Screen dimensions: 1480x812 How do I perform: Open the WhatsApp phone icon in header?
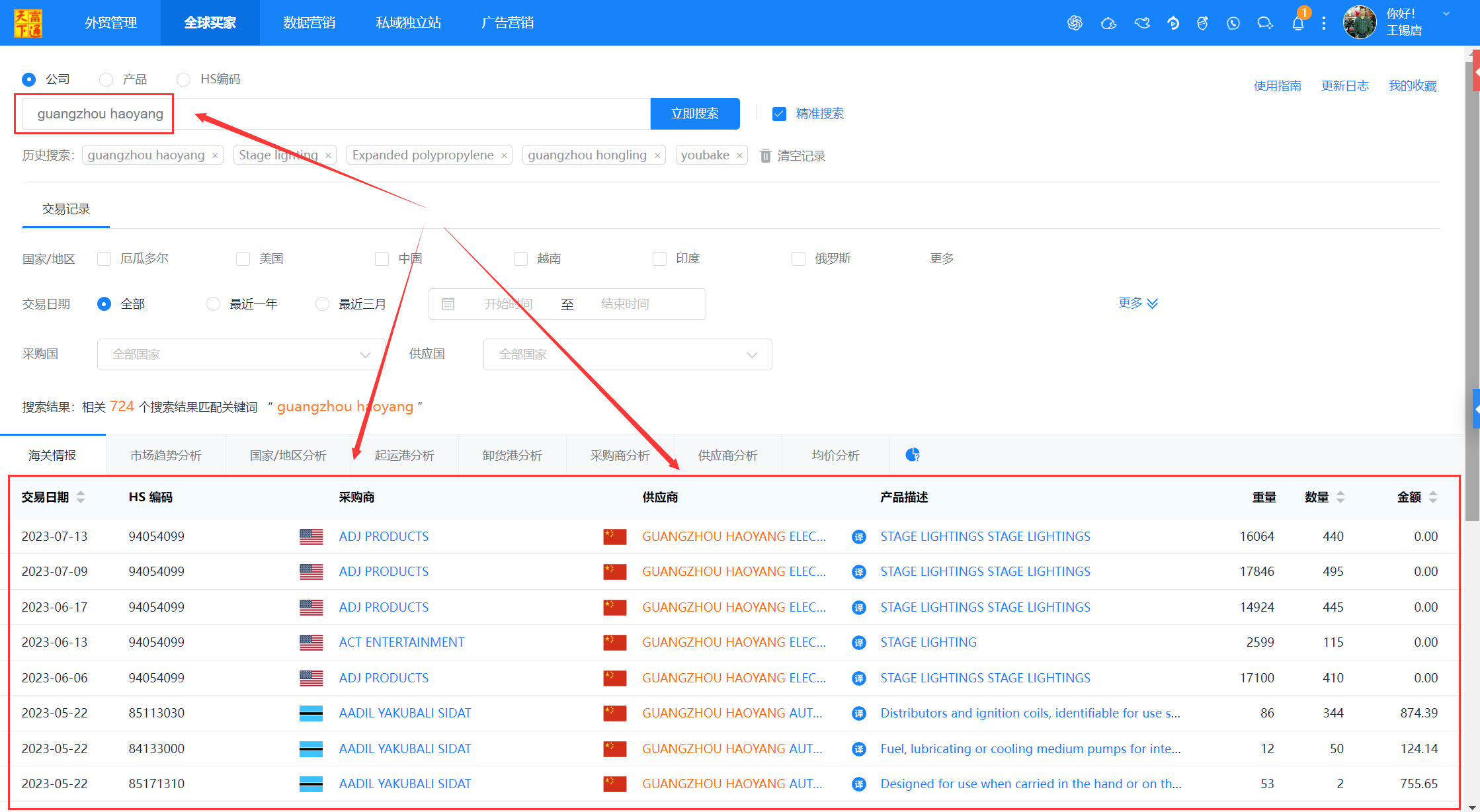(1233, 23)
